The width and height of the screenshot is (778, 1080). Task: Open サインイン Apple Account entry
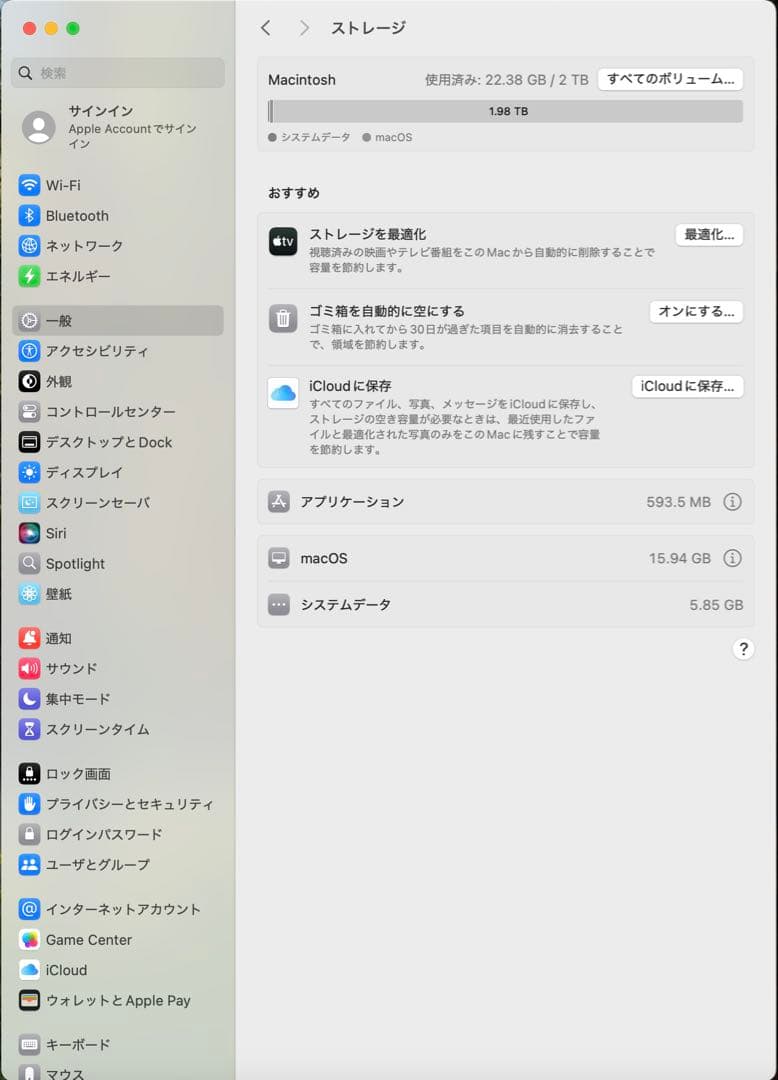click(118, 128)
